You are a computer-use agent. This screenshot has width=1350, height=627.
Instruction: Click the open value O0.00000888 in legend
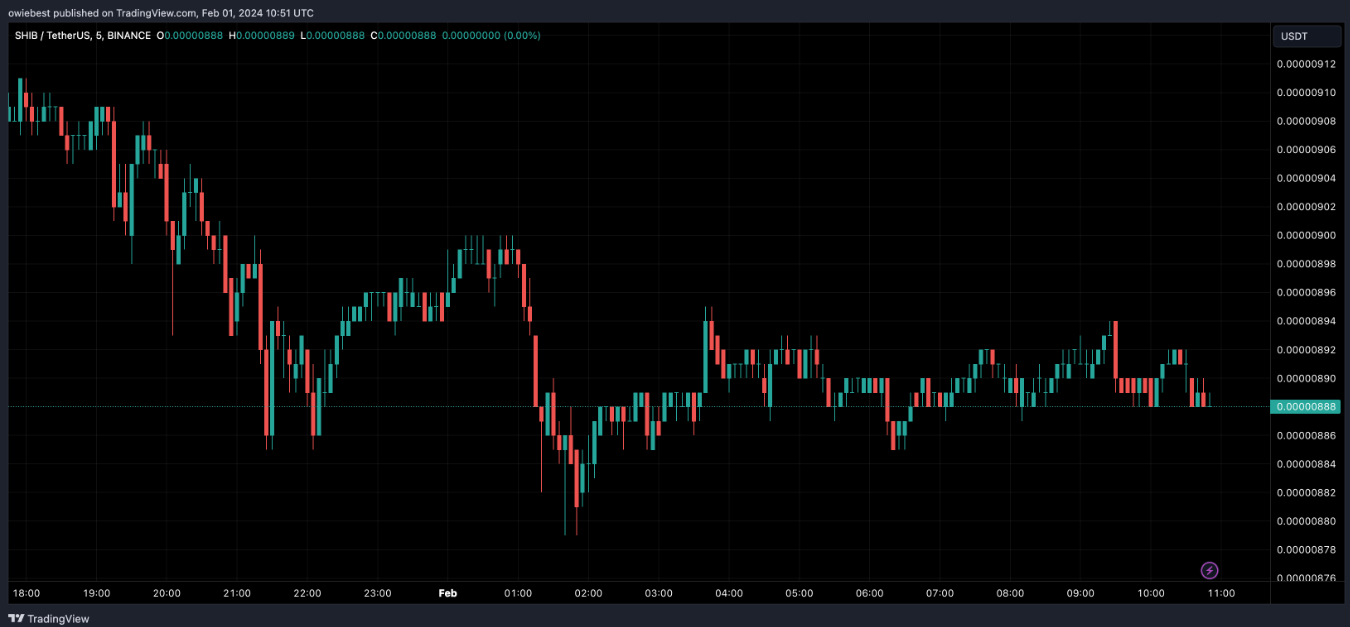(x=191, y=36)
